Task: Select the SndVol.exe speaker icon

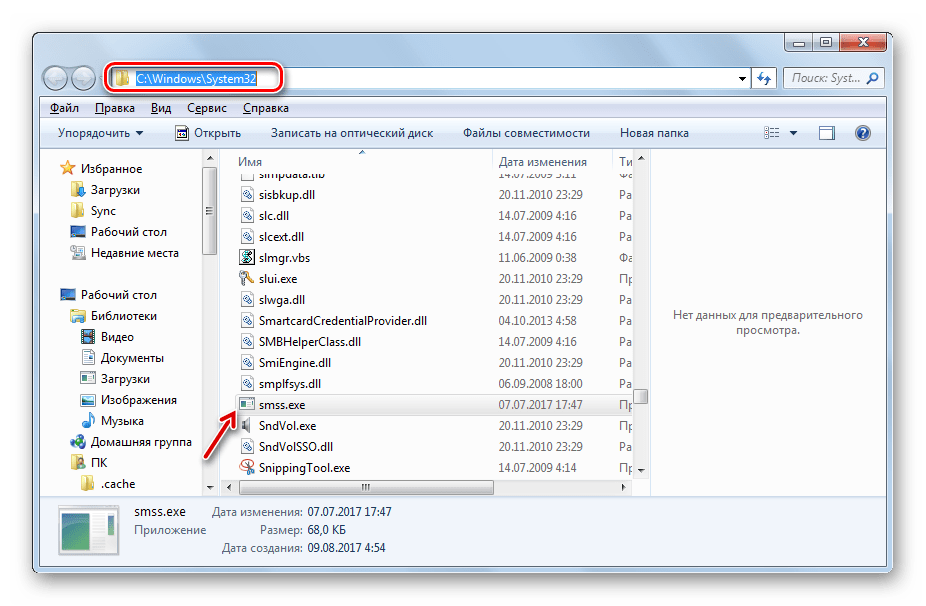Action: pyautogui.click(x=247, y=426)
